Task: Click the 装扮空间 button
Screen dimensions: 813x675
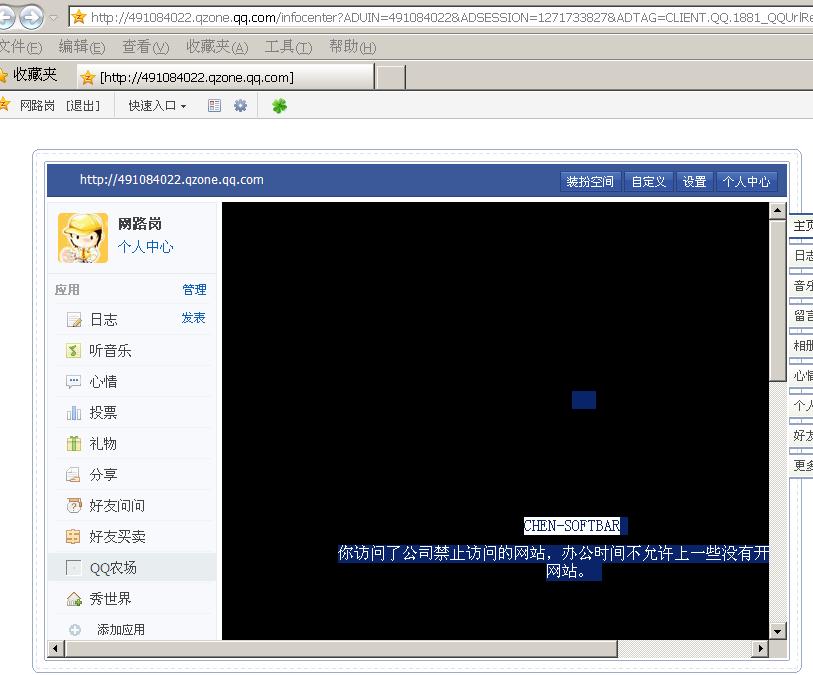Action: [x=590, y=181]
